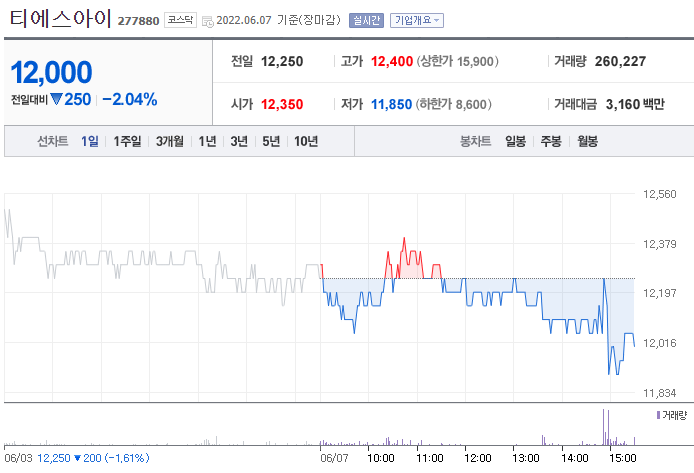Show the 5년 line chart
This screenshot has height=473, width=694.
pos(271,141)
